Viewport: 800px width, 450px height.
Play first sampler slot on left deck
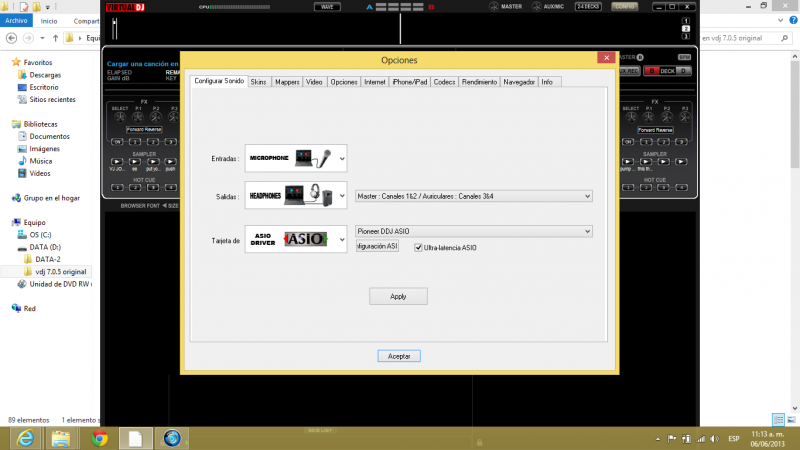[117, 162]
